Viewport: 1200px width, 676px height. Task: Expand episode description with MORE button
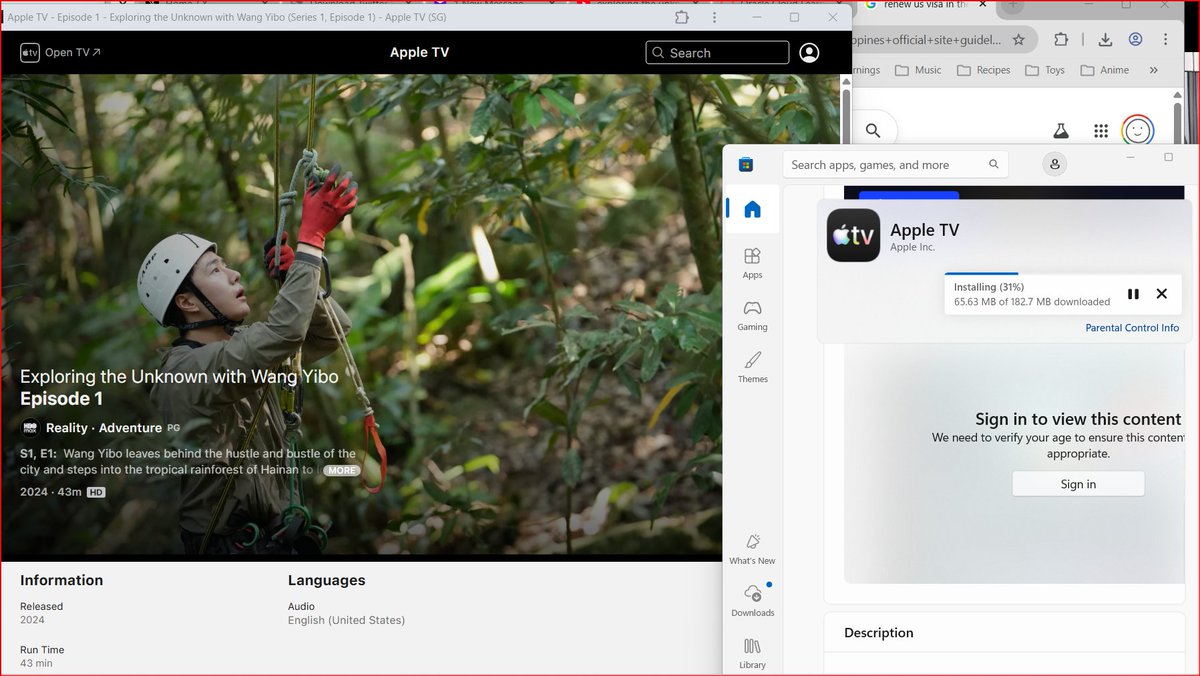[342, 470]
